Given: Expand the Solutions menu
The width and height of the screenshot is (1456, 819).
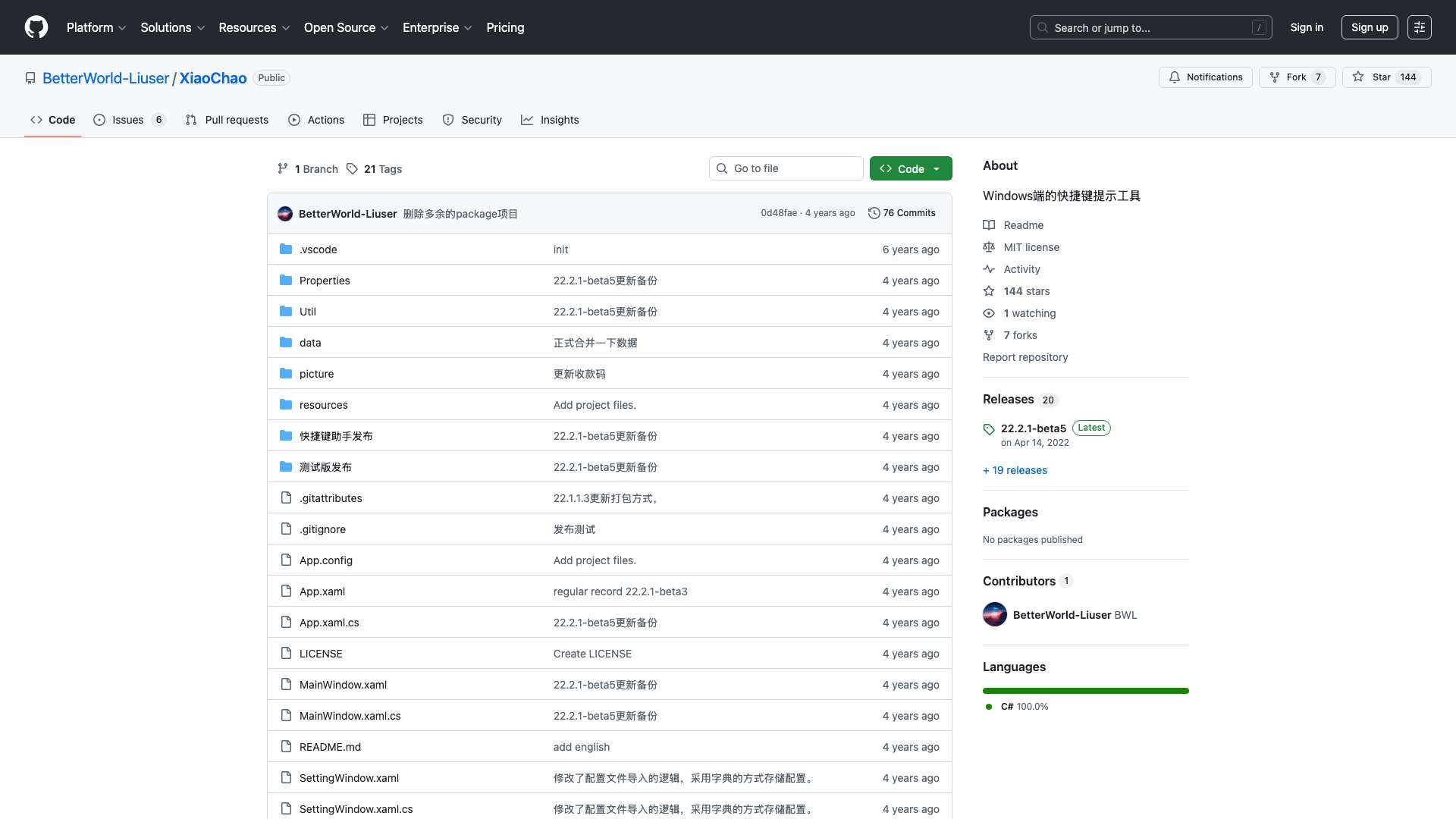Looking at the screenshot, I should [173, 27].
